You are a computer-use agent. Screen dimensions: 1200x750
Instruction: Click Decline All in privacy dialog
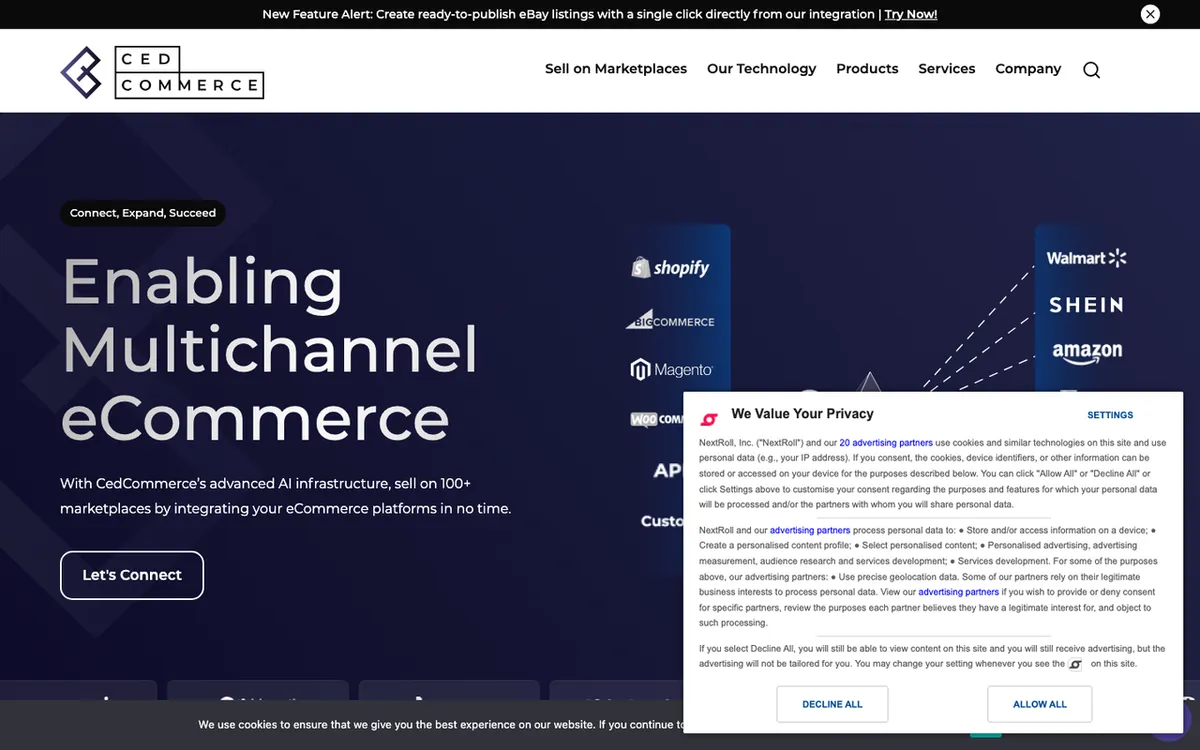[832, 704]
